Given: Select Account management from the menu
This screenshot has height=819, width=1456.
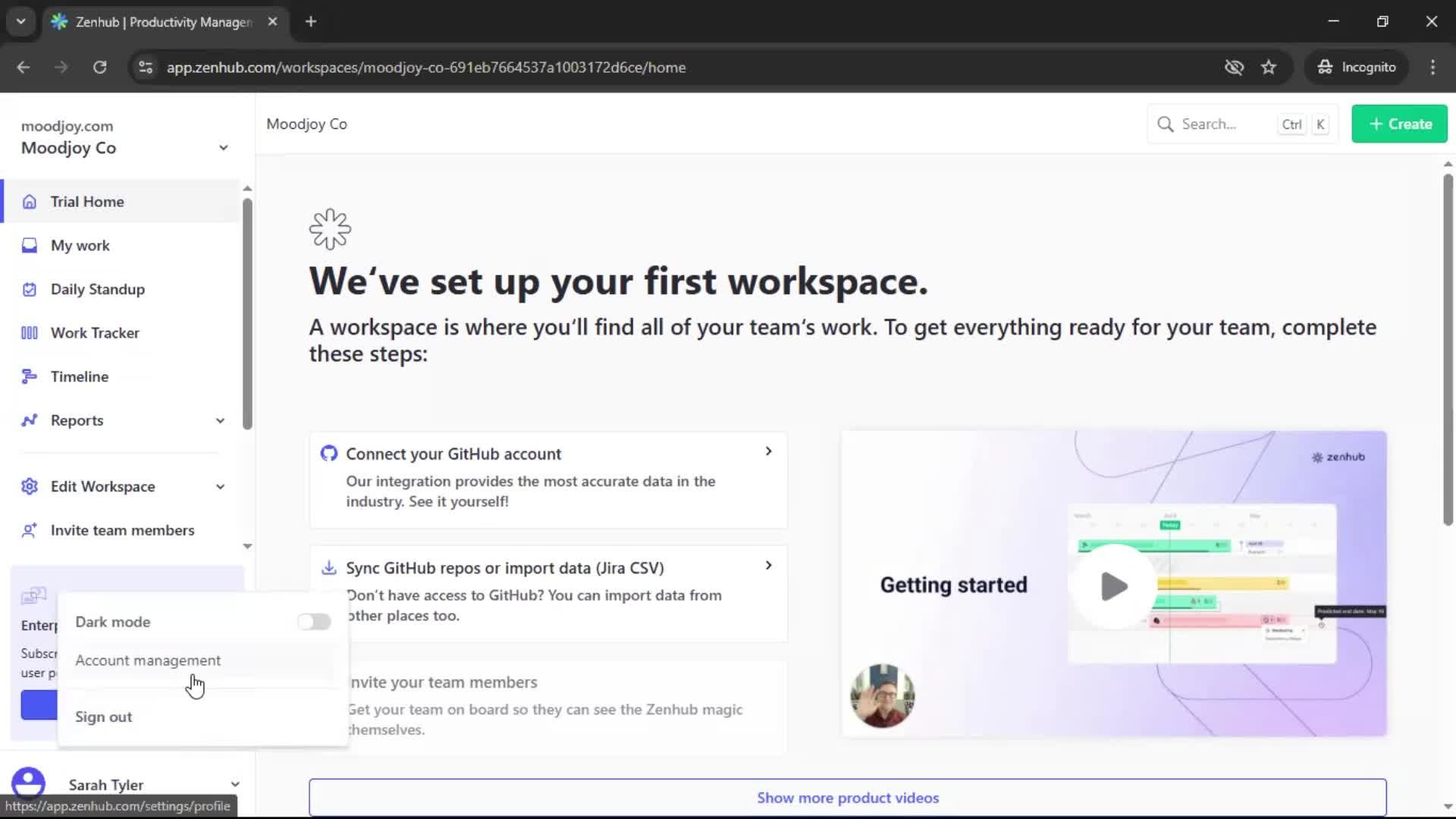Looking at the screenshot, I should point(147,660).
